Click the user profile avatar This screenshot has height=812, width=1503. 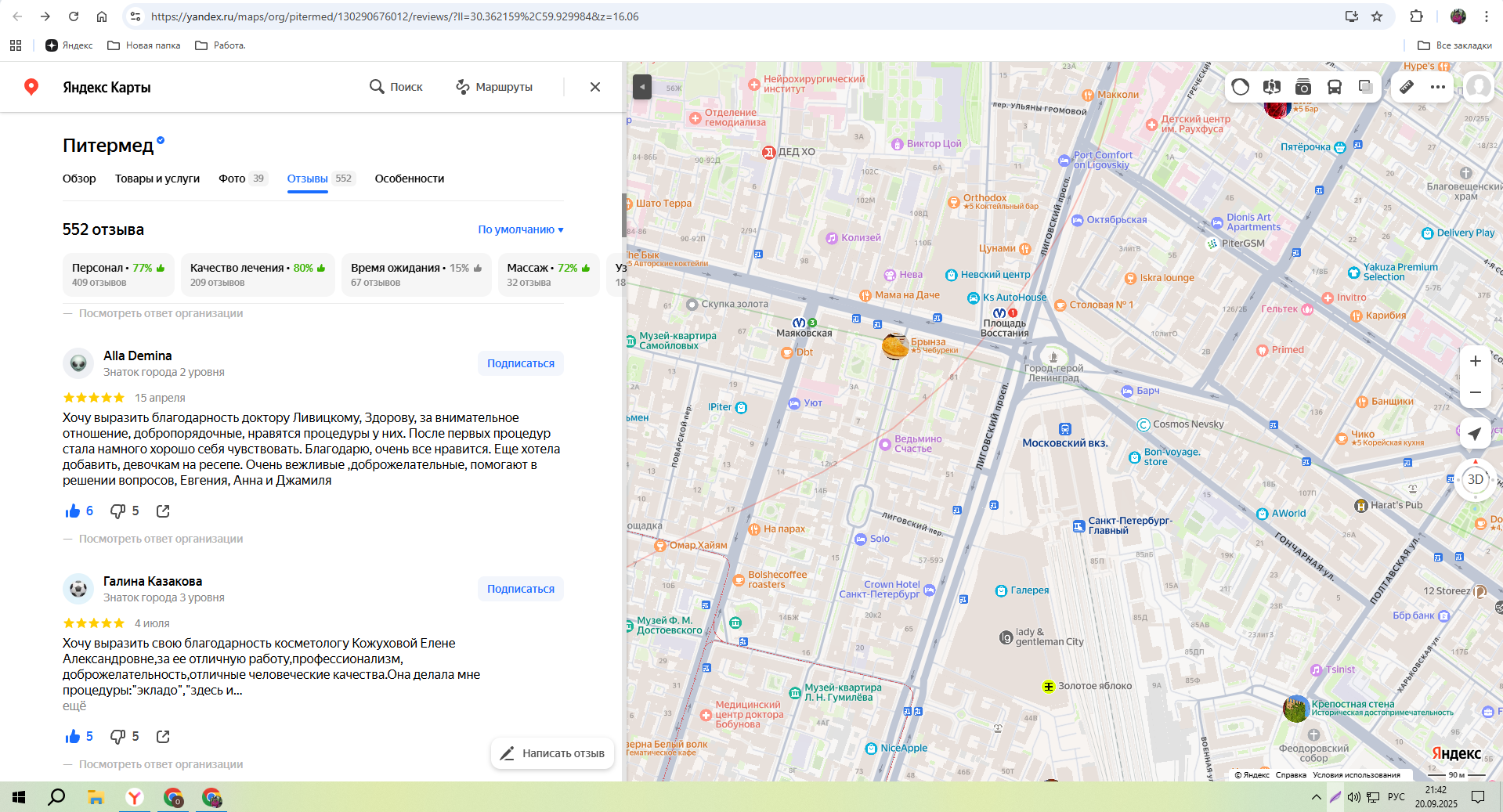[1478, 87]
